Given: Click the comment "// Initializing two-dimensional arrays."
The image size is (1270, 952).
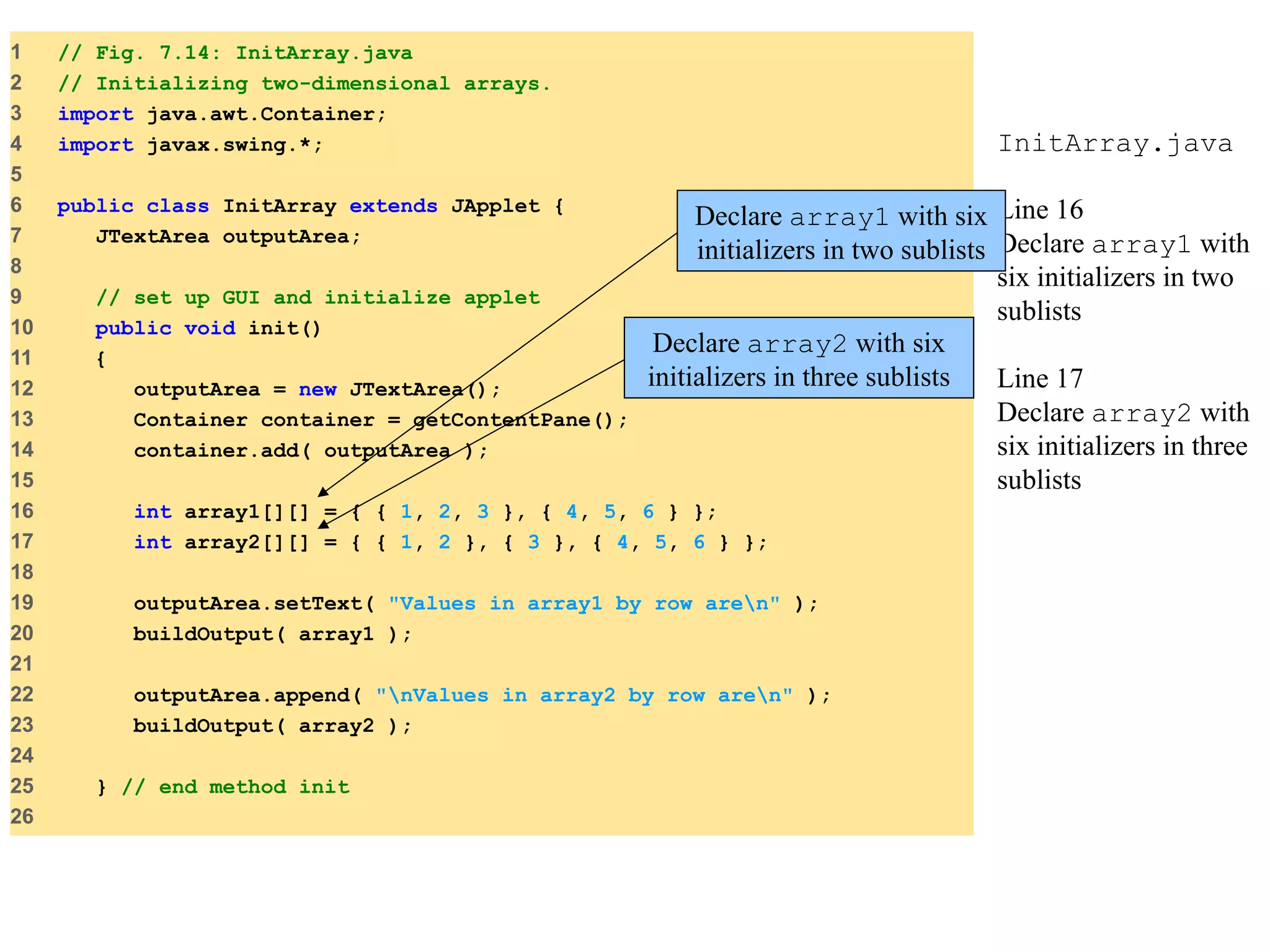Looking at the screenshot, I should (304, 83).
